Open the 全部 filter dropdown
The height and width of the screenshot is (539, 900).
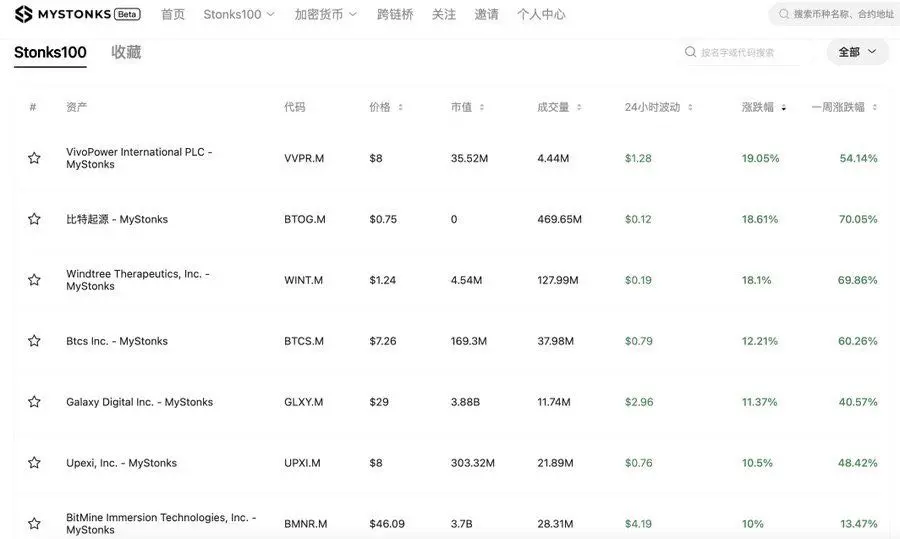pyautogui.click(x=858, y=52)
